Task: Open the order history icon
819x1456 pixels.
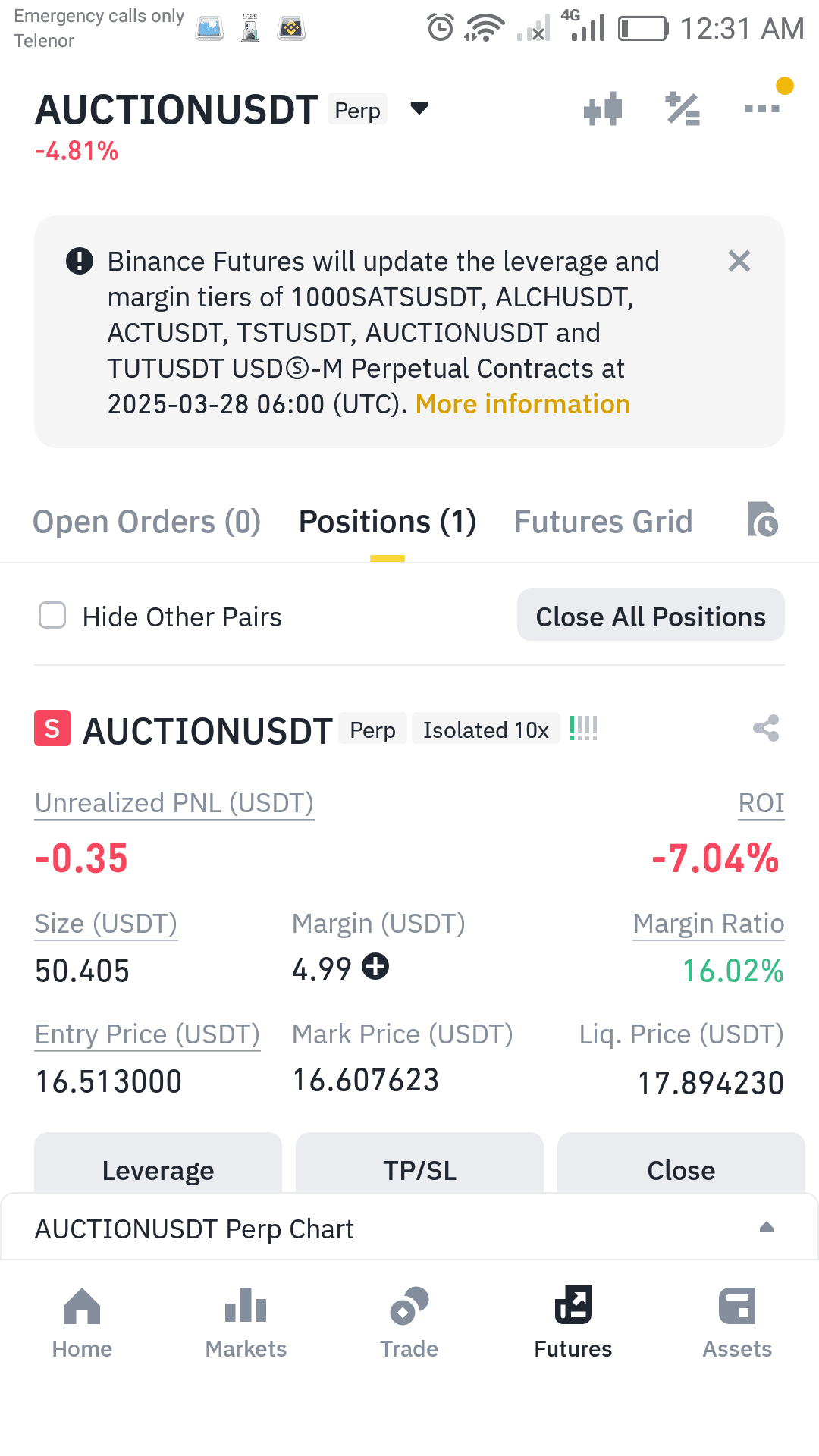Action: (762, 519)
